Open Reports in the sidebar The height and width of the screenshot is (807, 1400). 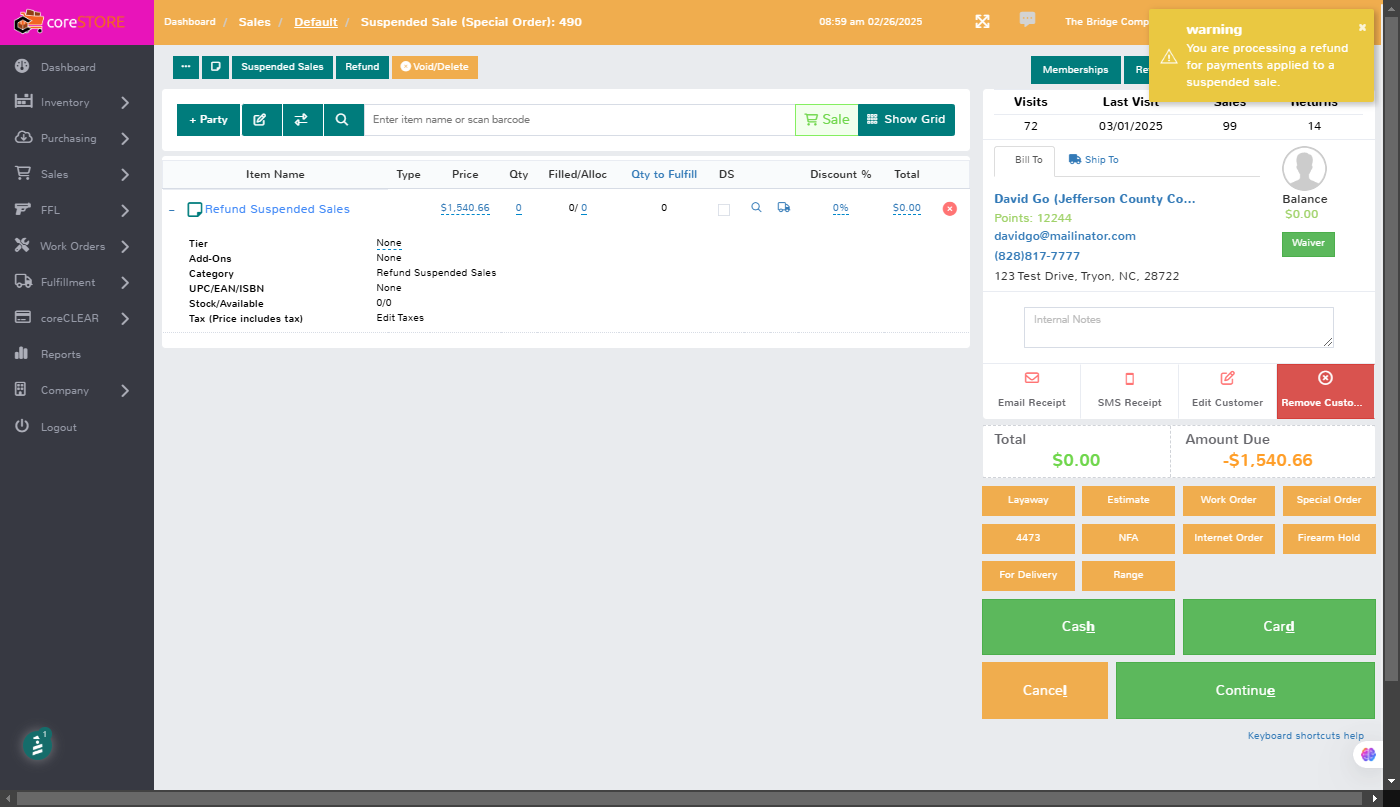77,354
